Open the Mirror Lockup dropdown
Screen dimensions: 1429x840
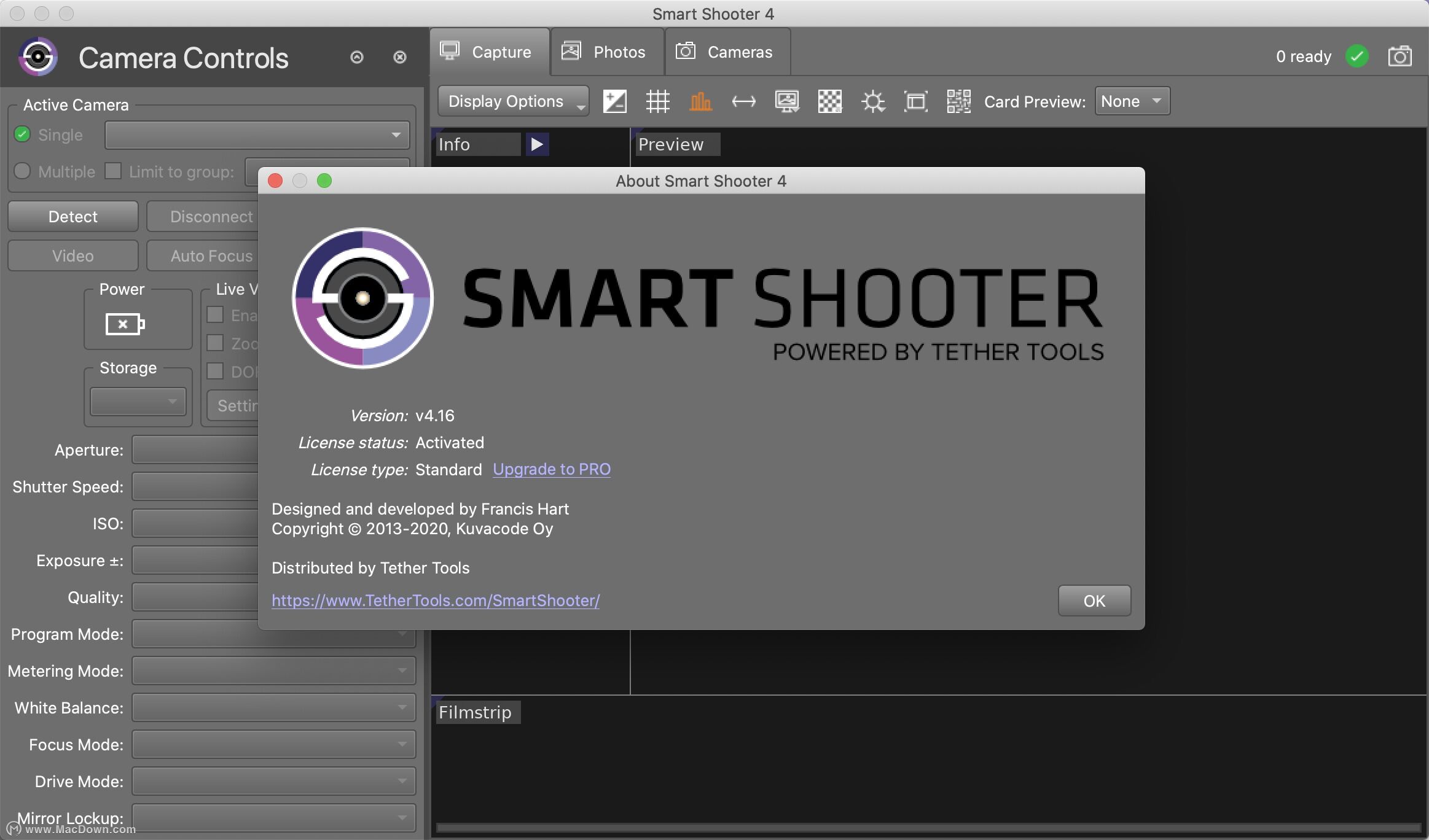click(274, 818)
